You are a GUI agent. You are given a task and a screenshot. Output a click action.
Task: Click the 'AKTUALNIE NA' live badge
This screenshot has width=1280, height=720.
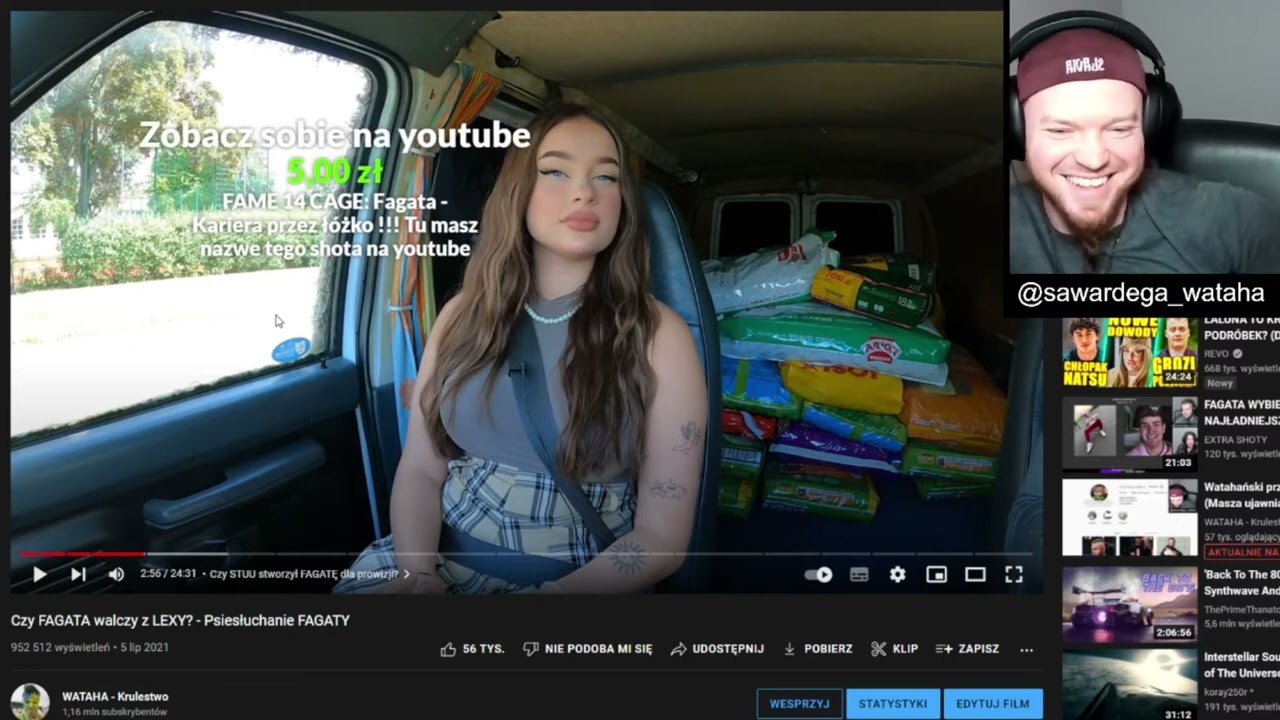[1242, 552]
